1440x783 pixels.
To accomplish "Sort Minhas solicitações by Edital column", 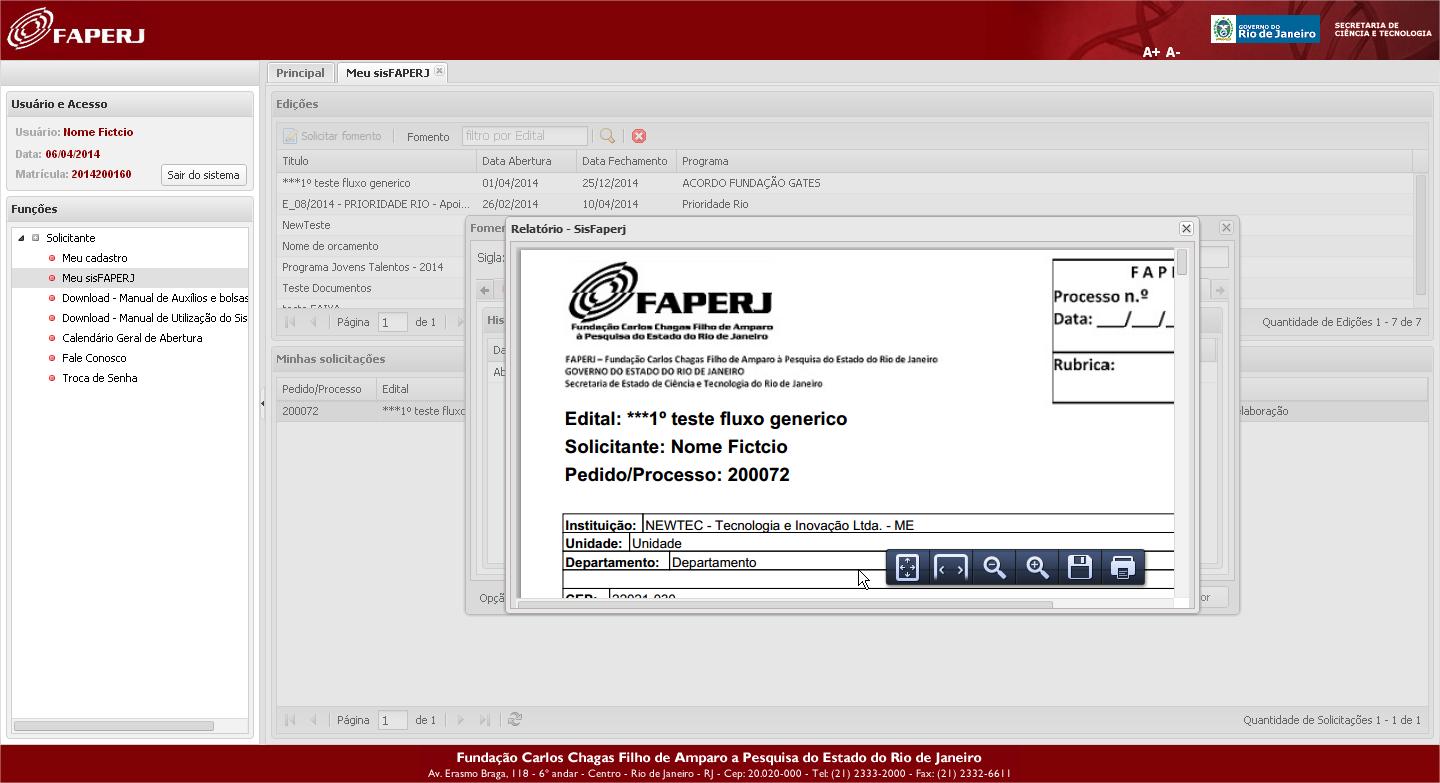I will [x=422, y=389].
